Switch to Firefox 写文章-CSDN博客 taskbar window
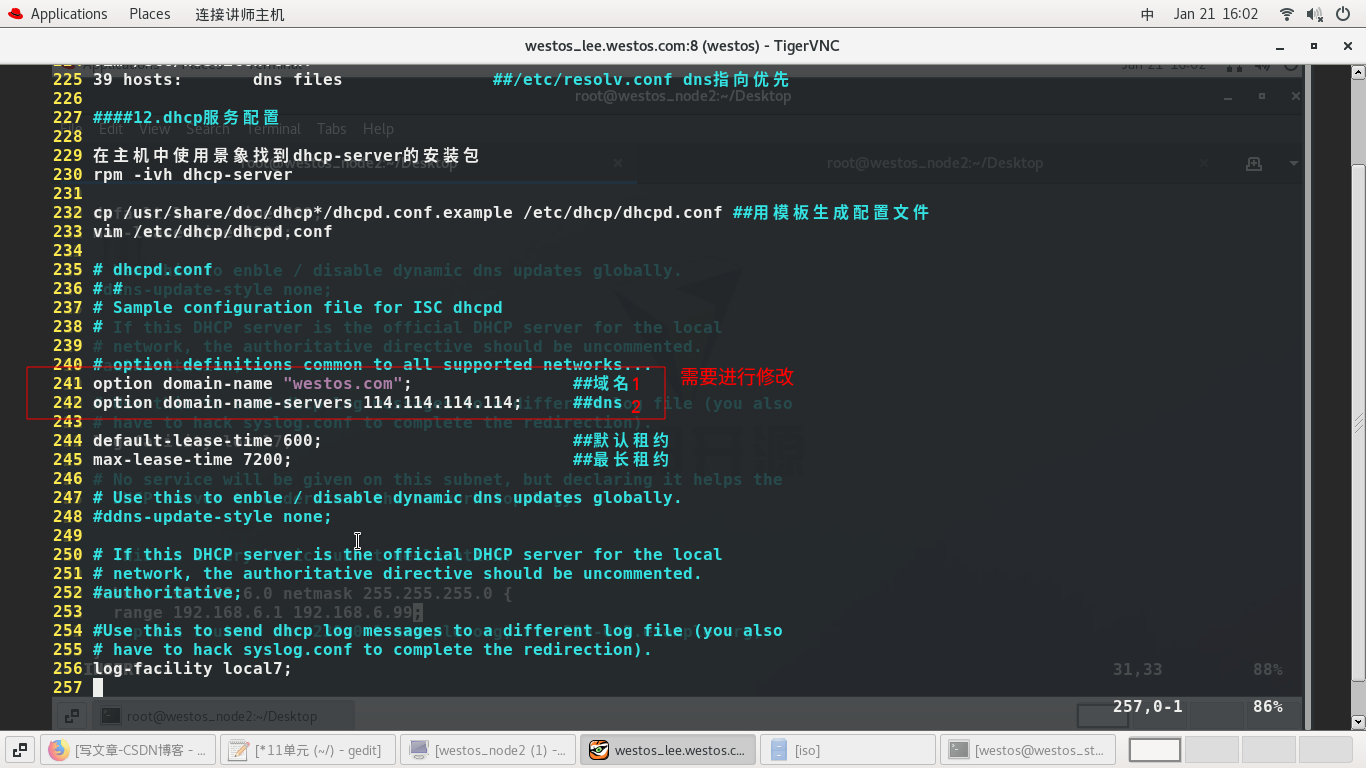This screenshot has width=1366, height=768. 127,750
